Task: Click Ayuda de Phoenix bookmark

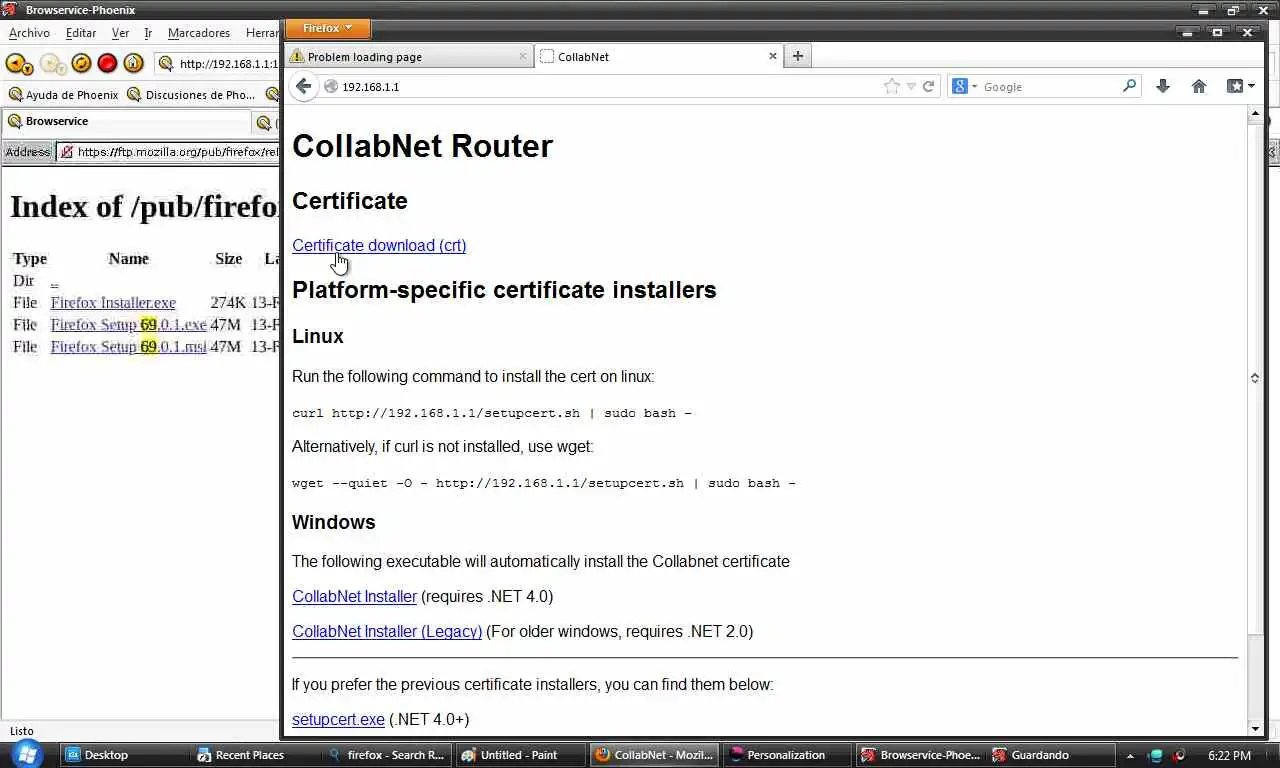Action: [x=63, y=95]
